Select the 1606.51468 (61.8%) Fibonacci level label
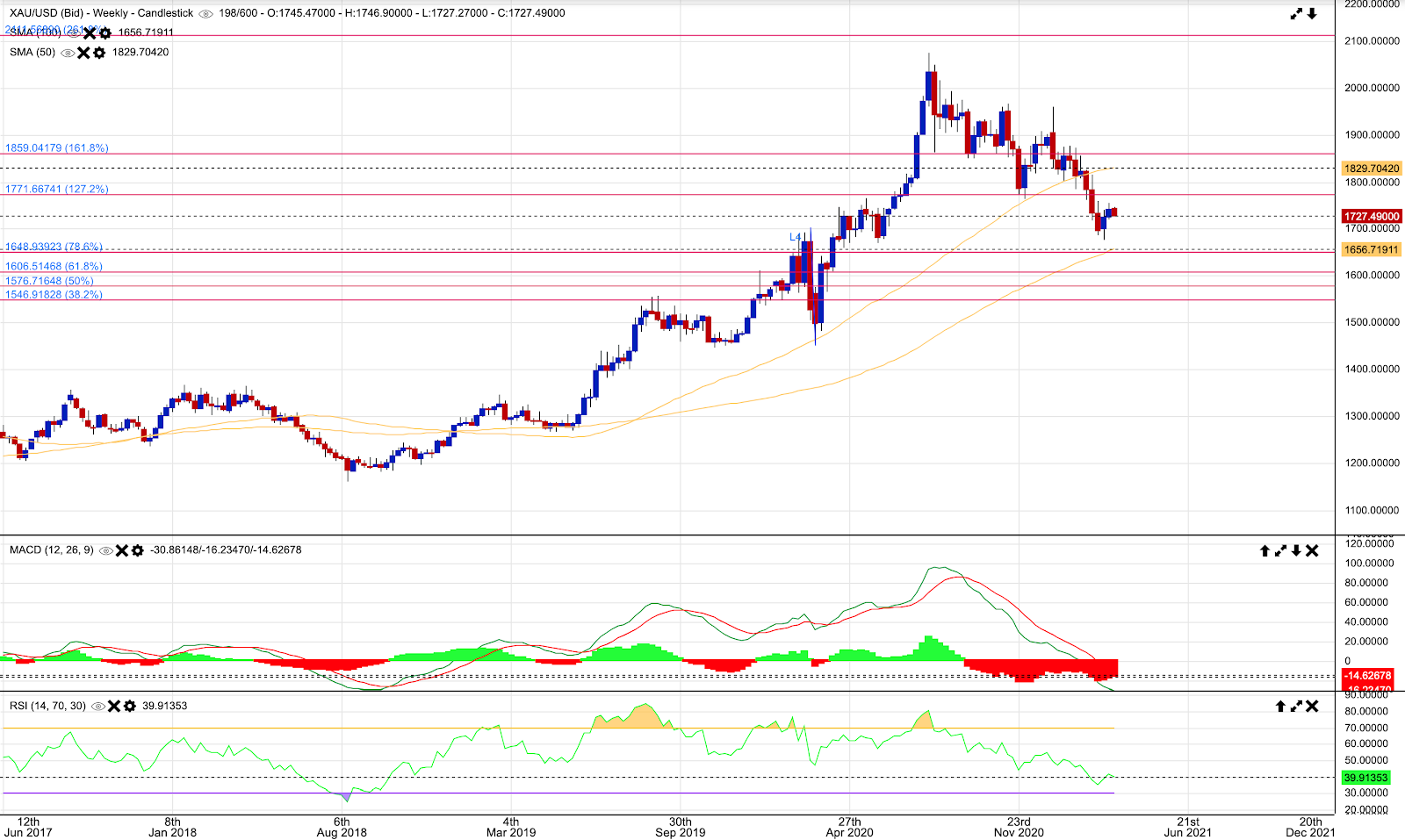Viewport: 1405px width, 840px height. (x=54, y=267)
